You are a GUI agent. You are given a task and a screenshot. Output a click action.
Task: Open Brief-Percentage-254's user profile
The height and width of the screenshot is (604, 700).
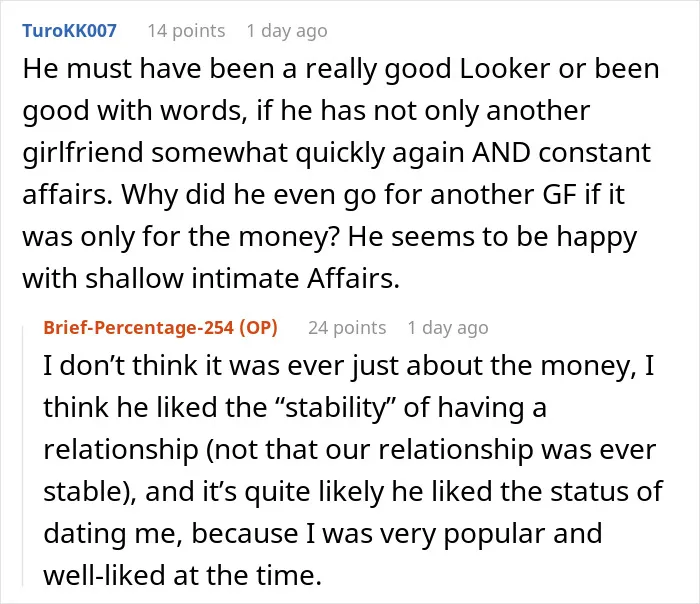(138, 328)
